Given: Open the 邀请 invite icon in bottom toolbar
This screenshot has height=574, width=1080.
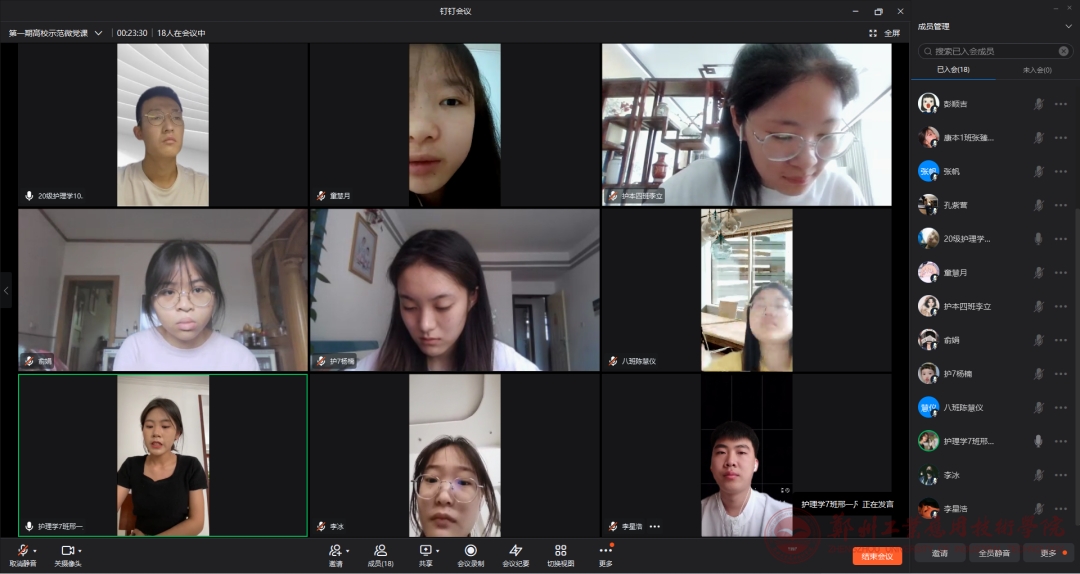Looking at the screenshot, I should [335, 550].
